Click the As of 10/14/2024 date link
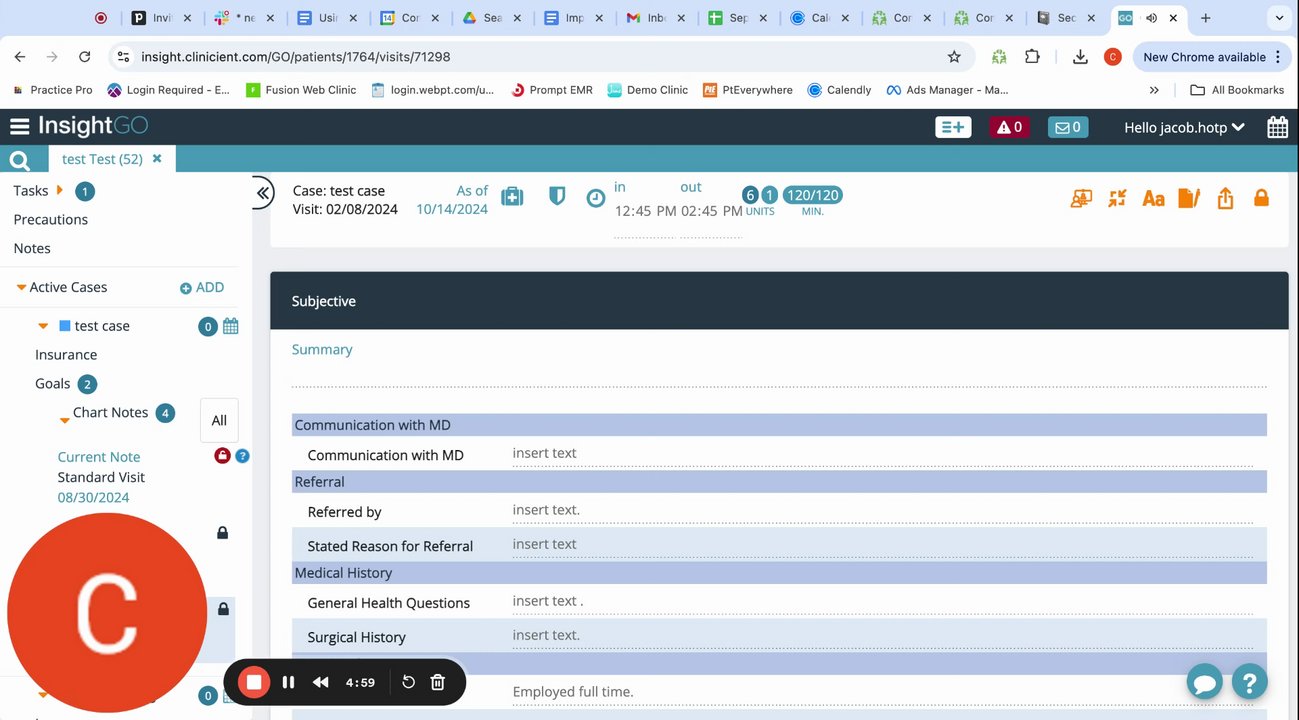The image size is (1299, 720). point(452,200)
